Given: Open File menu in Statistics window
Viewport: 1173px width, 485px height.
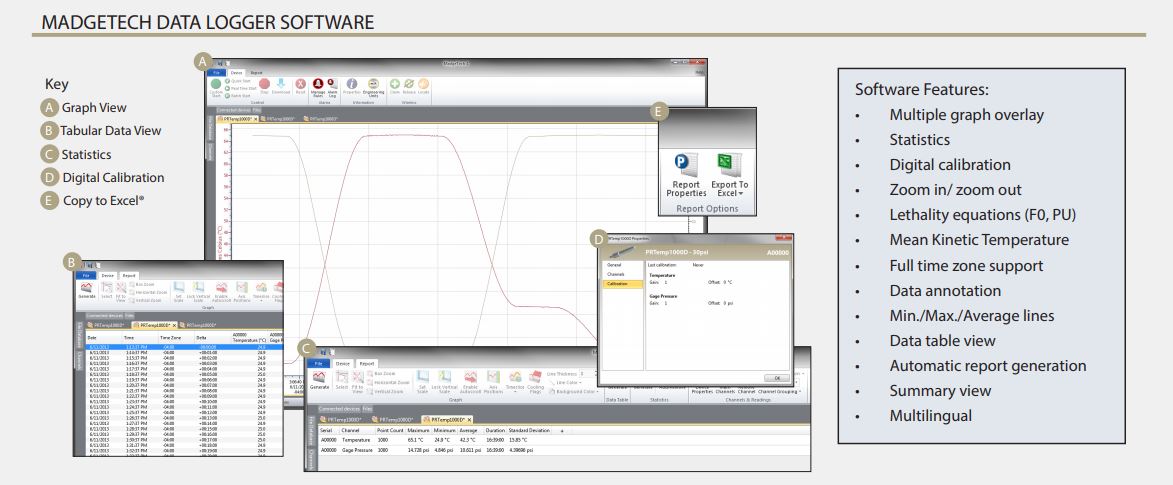Looking at the screenshot, I should [x=318, y=363].
